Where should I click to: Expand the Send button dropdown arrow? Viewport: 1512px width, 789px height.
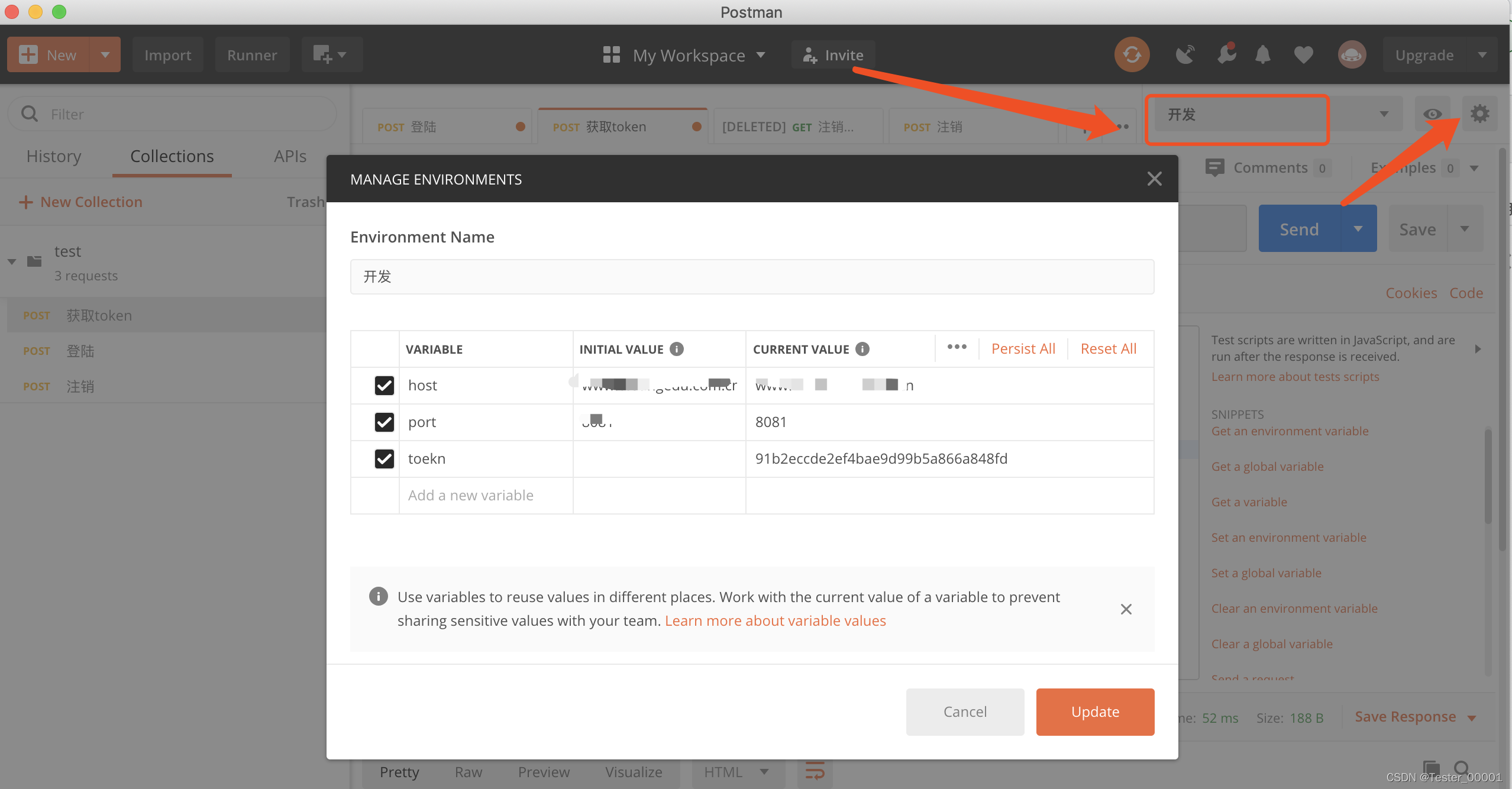click(1358, 229)
